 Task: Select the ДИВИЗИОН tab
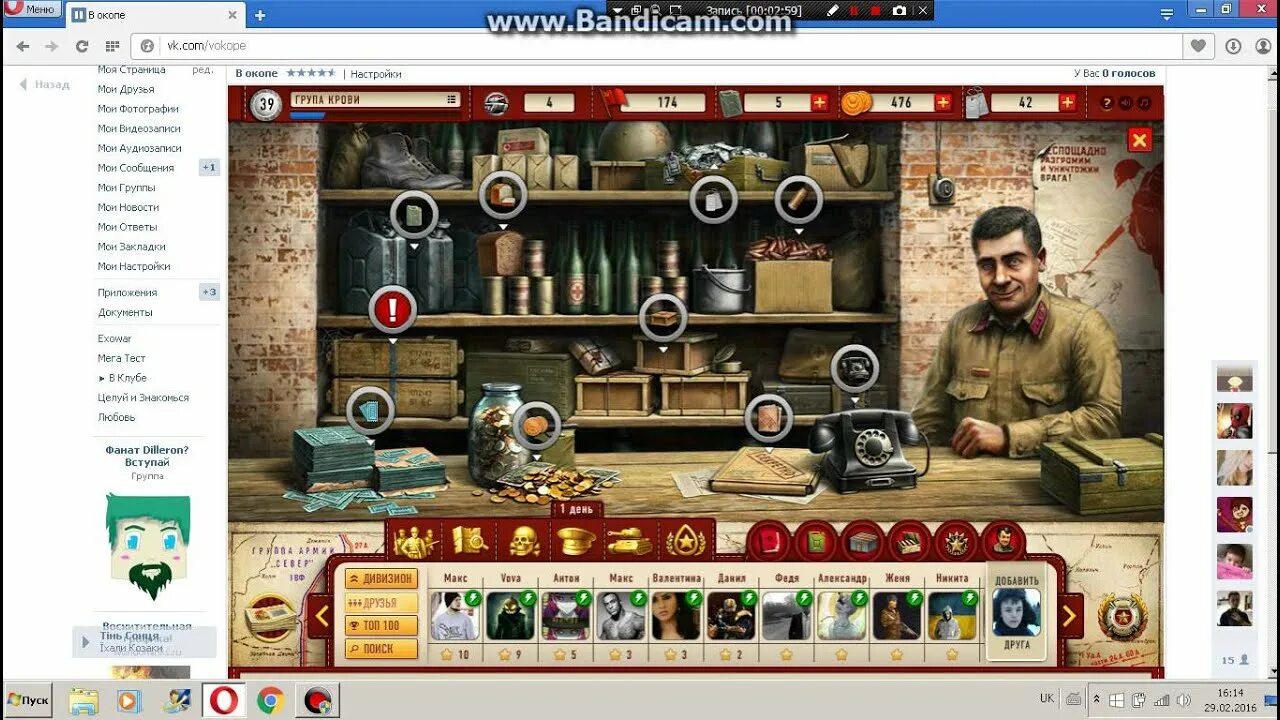click(x=381, y=578)
